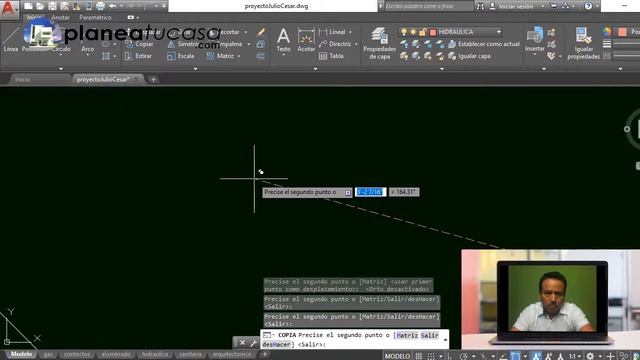Viewport: 640px width, 360px height.
Task: Open the status bar settings gear icon
Action: [590, 356]
